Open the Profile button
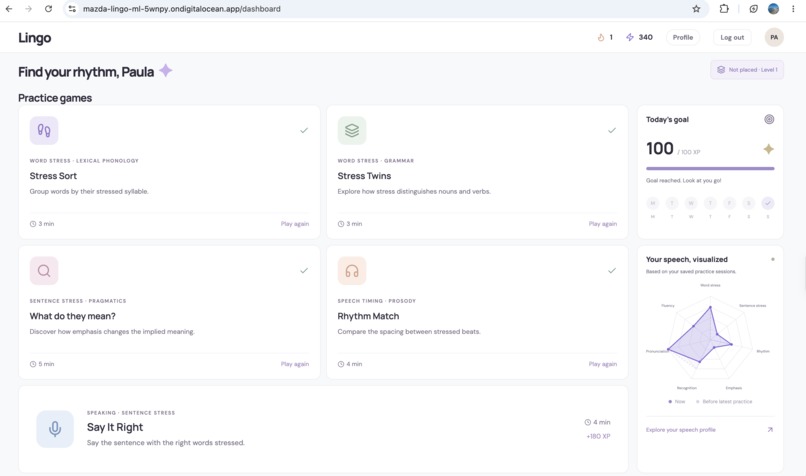The height and width of the screenshot is (476, 806). point(683,38)
